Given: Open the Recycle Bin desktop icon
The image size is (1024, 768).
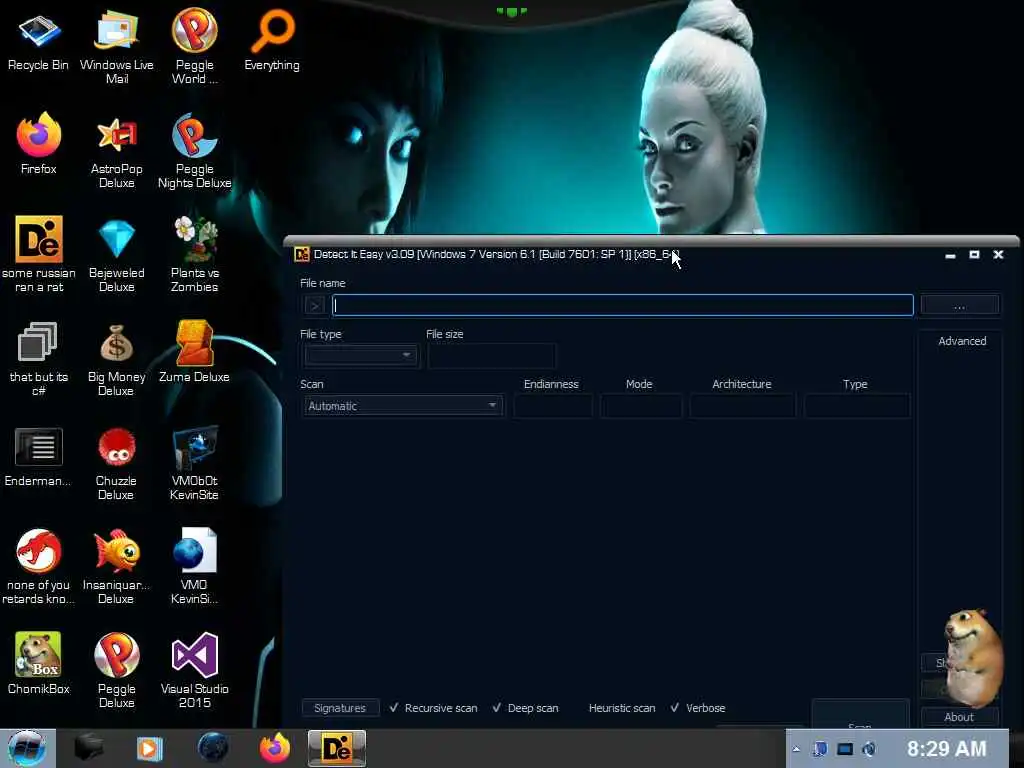Looking at the screenshot, I should pos(38,40).
